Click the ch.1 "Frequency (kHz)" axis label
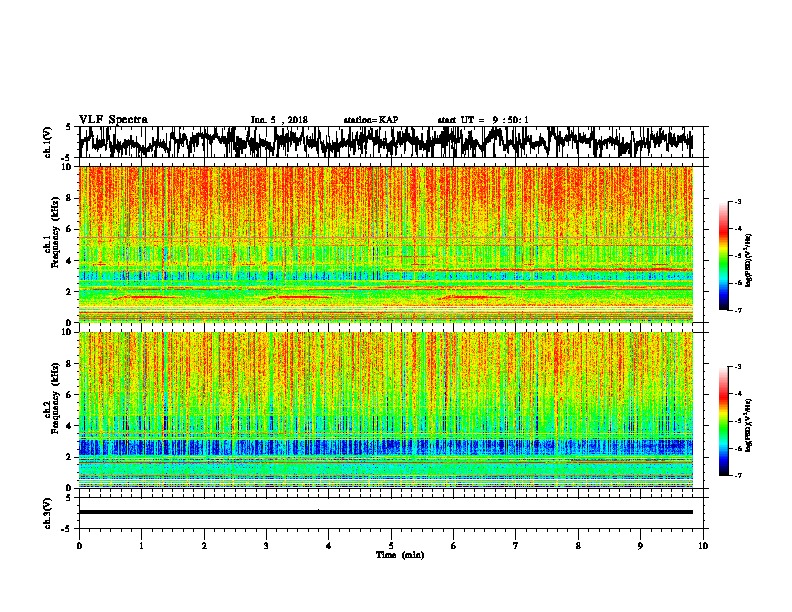 (55, 233)
